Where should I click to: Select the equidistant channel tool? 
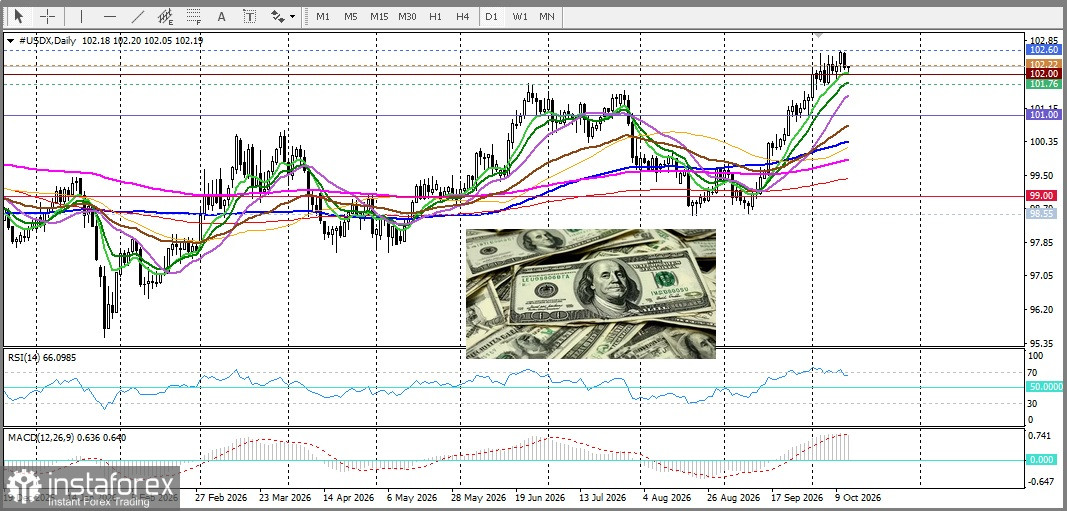point(165,16)
